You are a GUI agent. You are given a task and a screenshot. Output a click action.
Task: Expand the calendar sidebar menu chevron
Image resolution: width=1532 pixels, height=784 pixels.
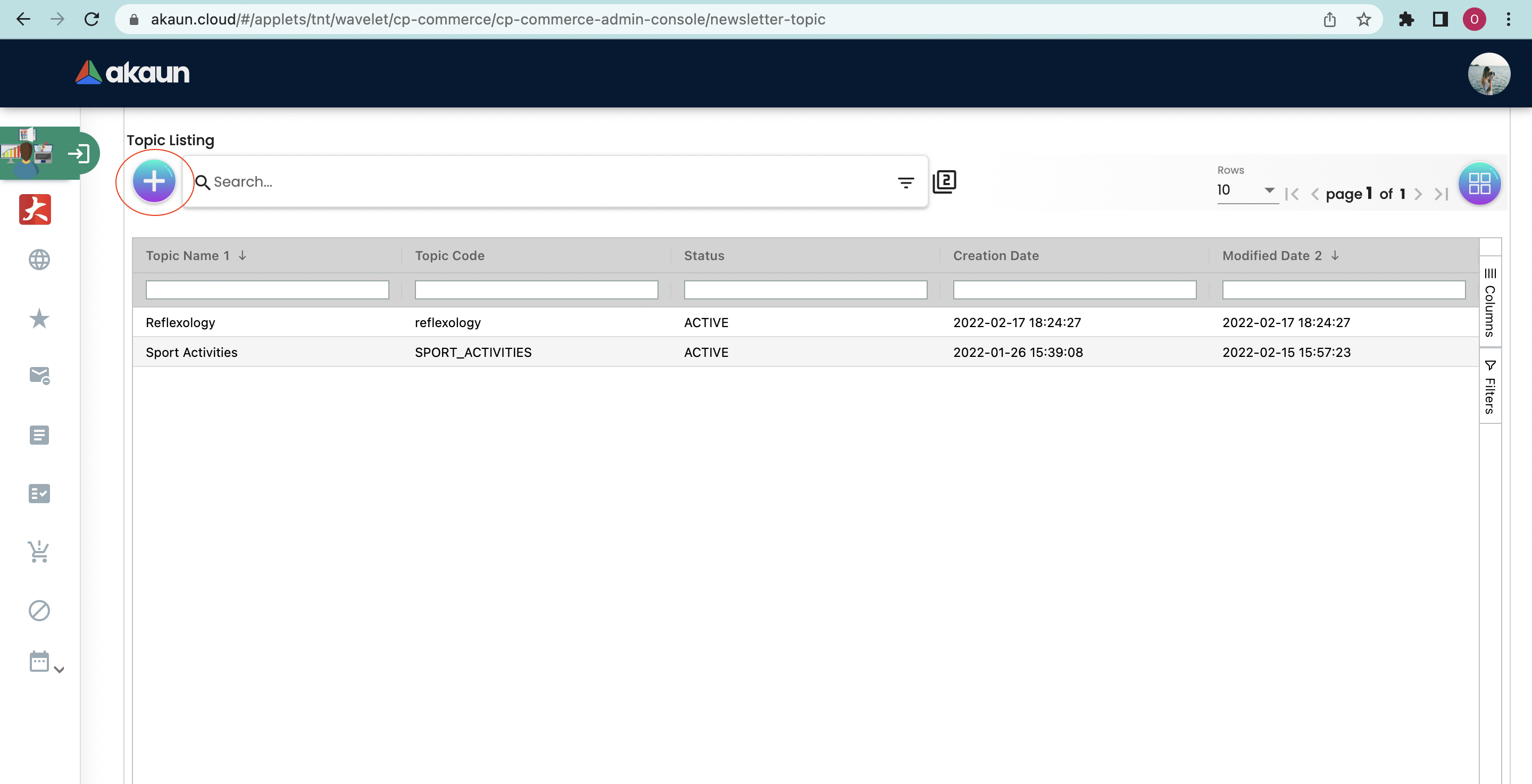pos(59,670)
